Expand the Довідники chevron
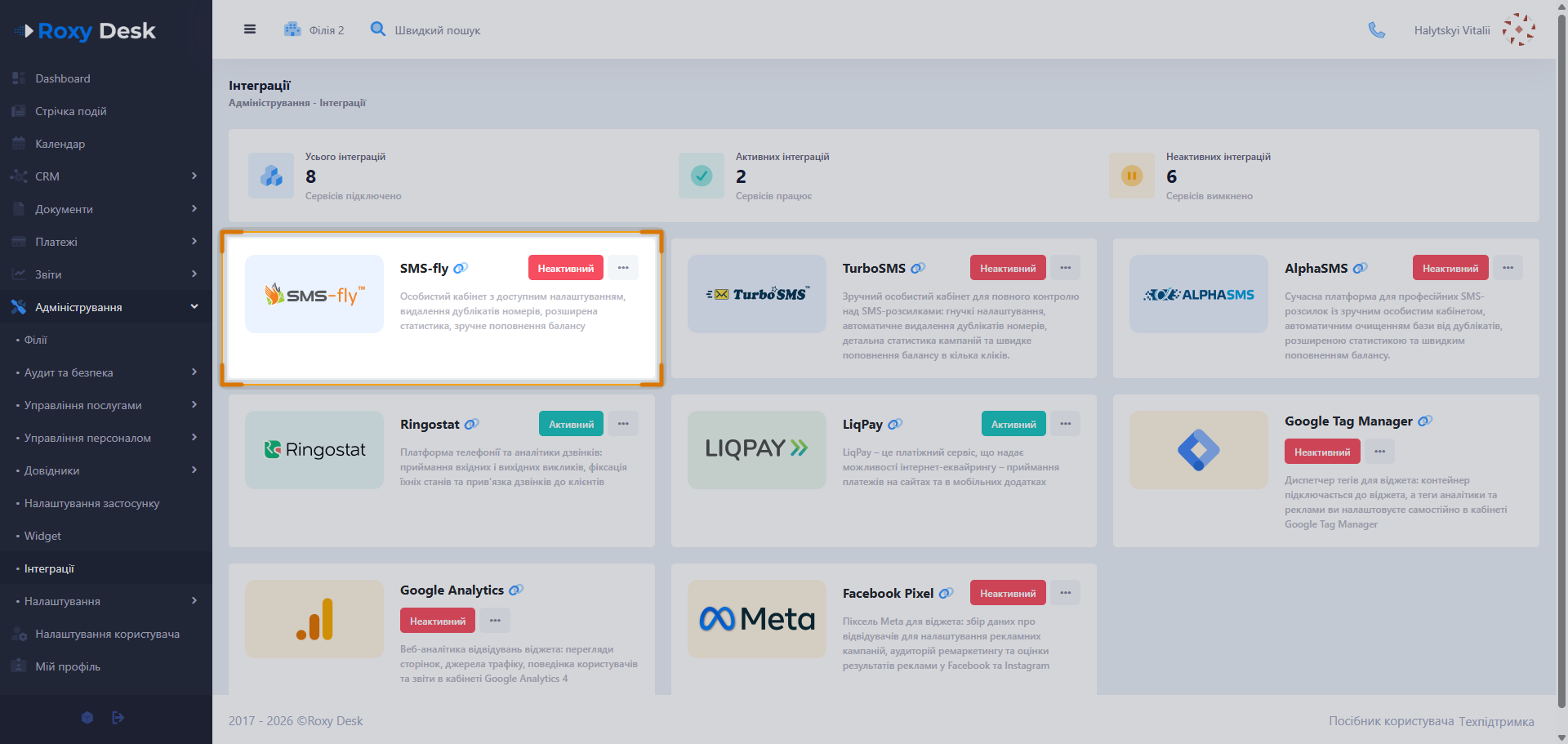Viewport: 1568px width, 744px height. 194,470
